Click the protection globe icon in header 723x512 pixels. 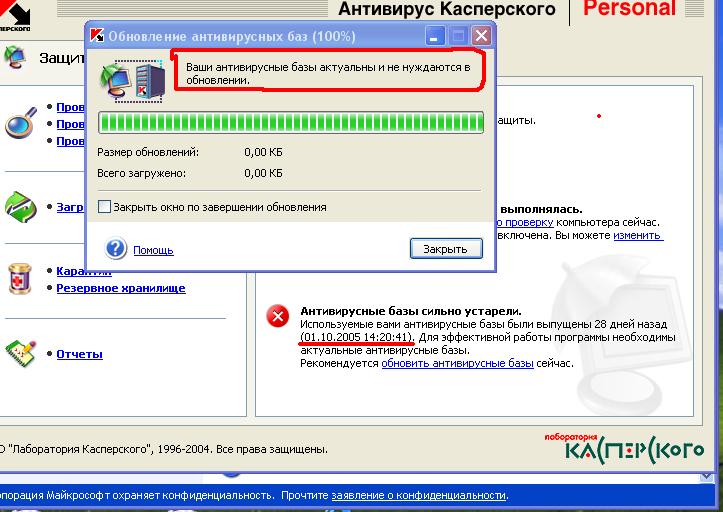click(16, 57)
